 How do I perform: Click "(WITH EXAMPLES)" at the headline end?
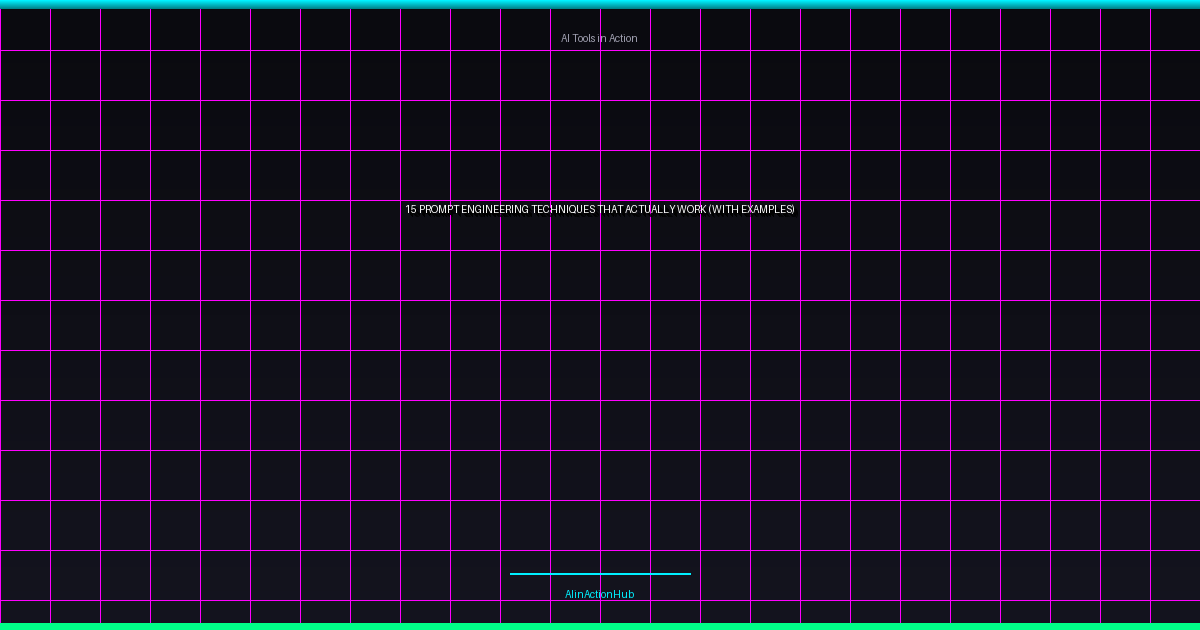pyautogui.click(x=752, y=209)
